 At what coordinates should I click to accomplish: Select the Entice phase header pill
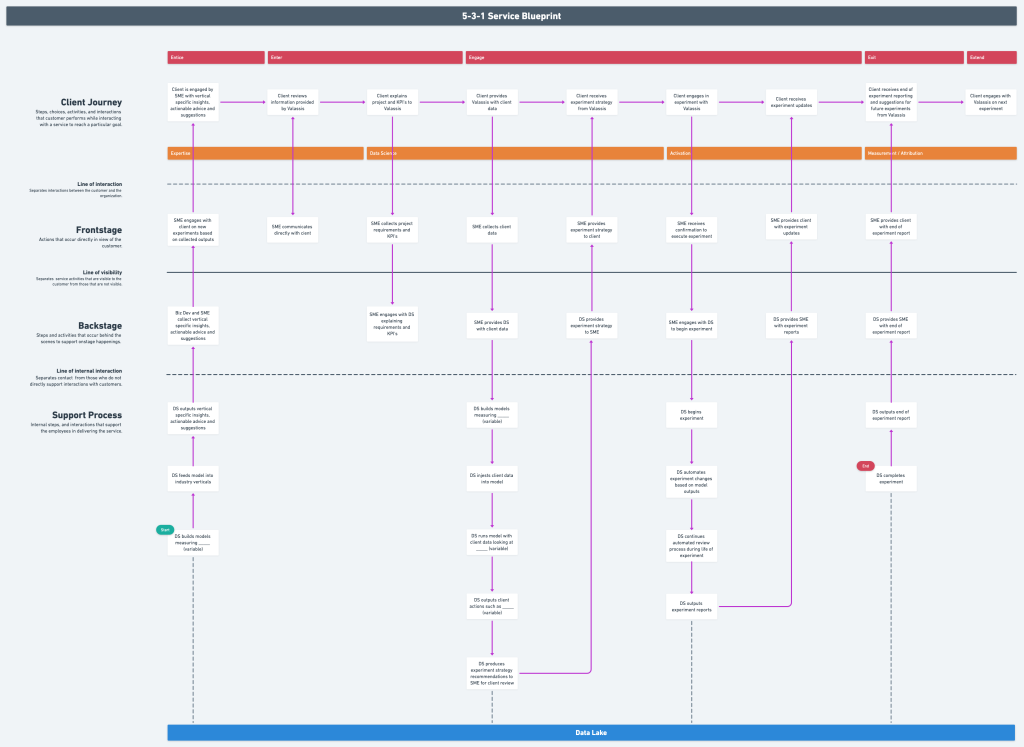(215, 57)
